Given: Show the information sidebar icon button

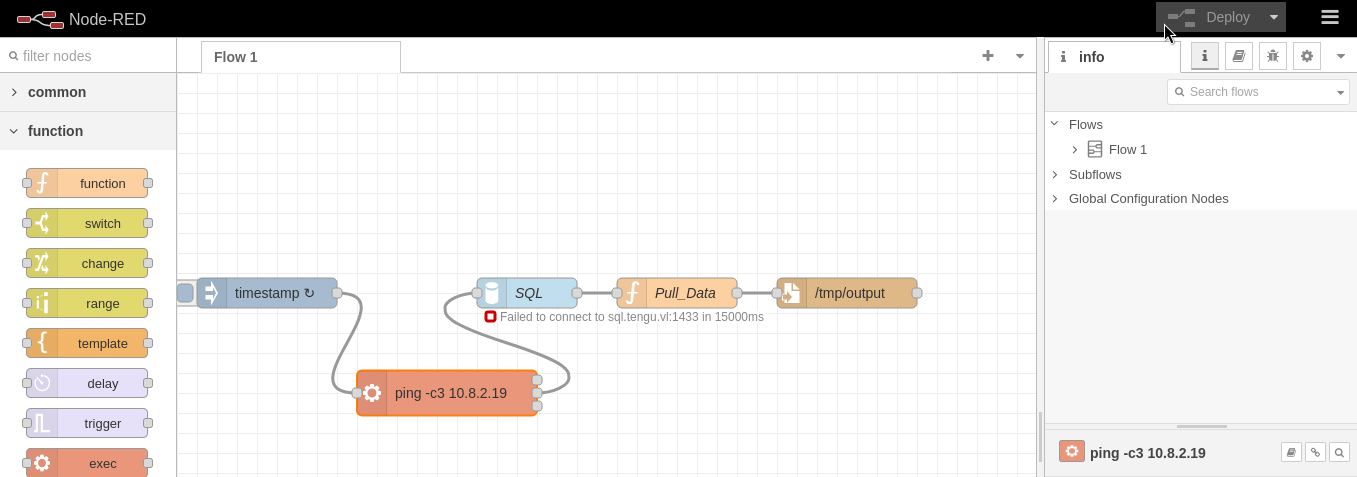Looking at the screenshot, I should pos(1205,56).
